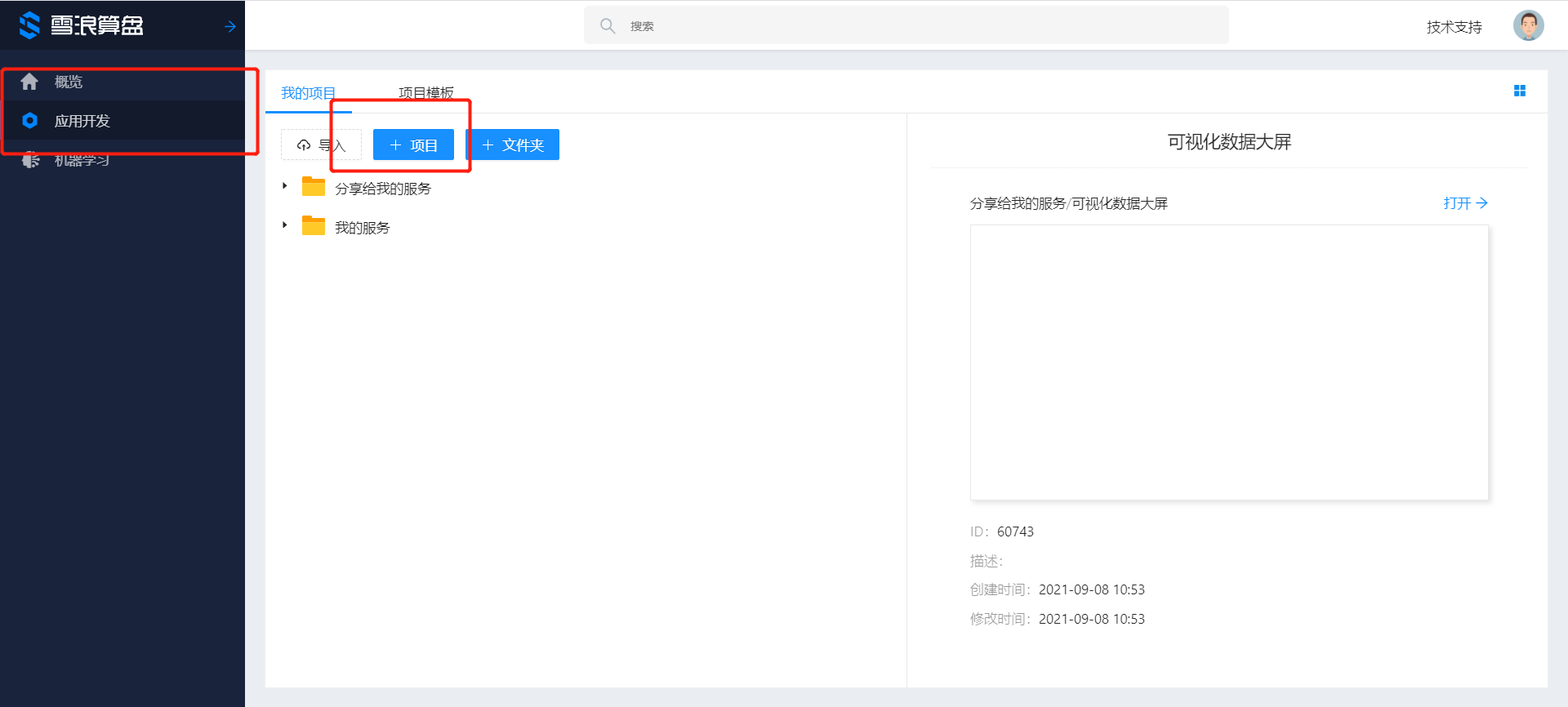Click the 分享给我的服务 folder icon

(314, 187)
